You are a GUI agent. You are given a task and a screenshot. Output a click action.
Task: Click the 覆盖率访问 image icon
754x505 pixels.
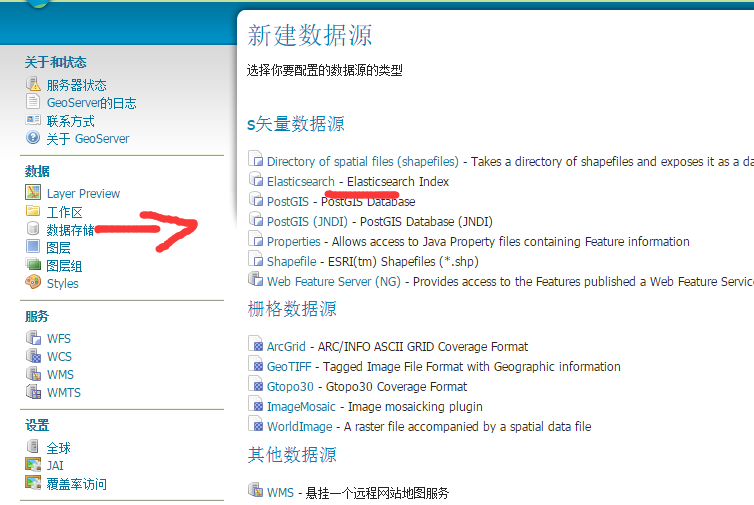click(x=33, y=482)
